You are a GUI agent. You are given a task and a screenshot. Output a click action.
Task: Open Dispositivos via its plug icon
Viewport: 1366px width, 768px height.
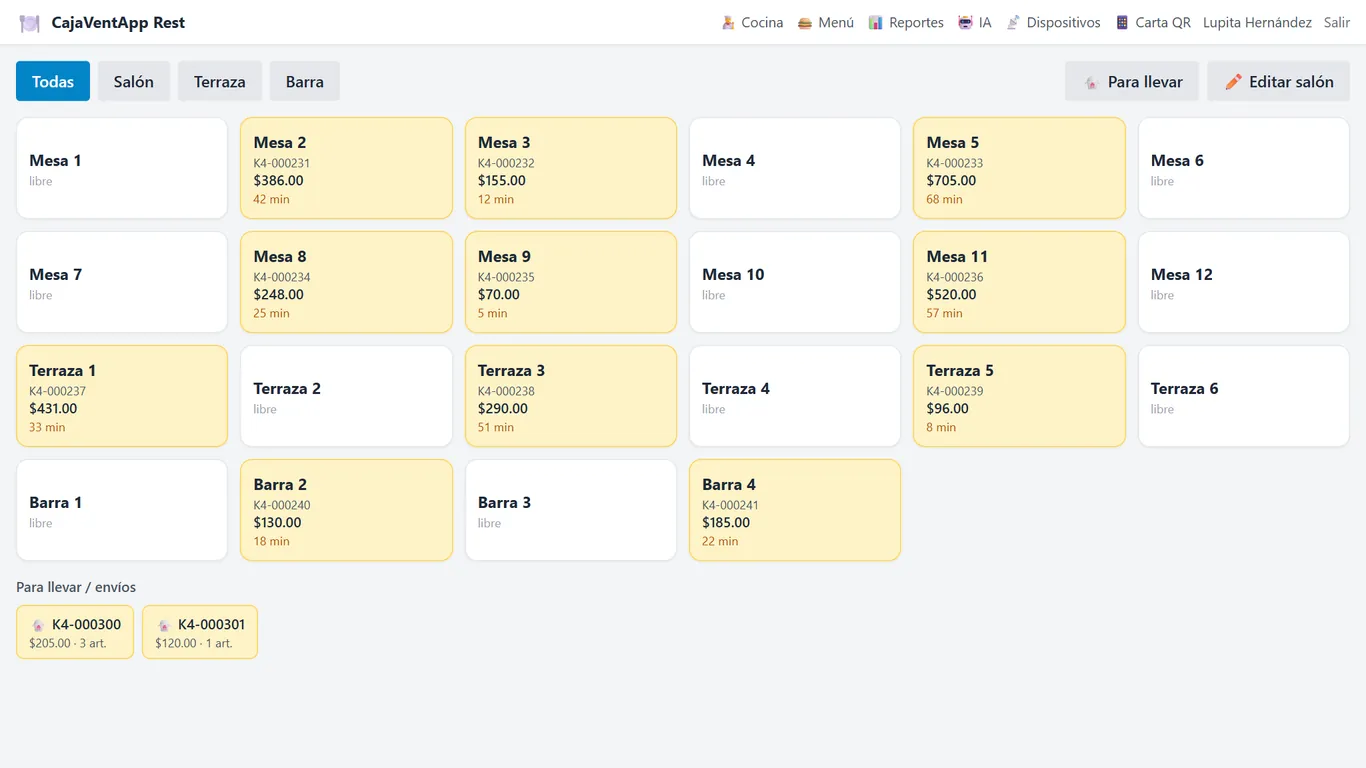point(1013,22)
